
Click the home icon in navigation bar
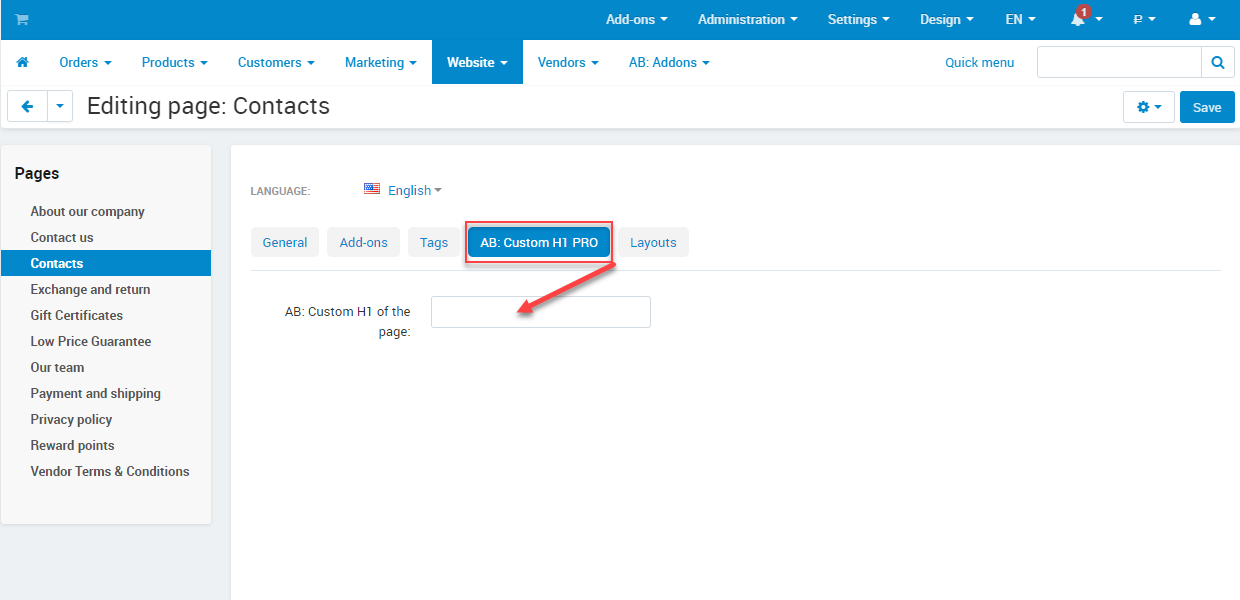[22, 62]
